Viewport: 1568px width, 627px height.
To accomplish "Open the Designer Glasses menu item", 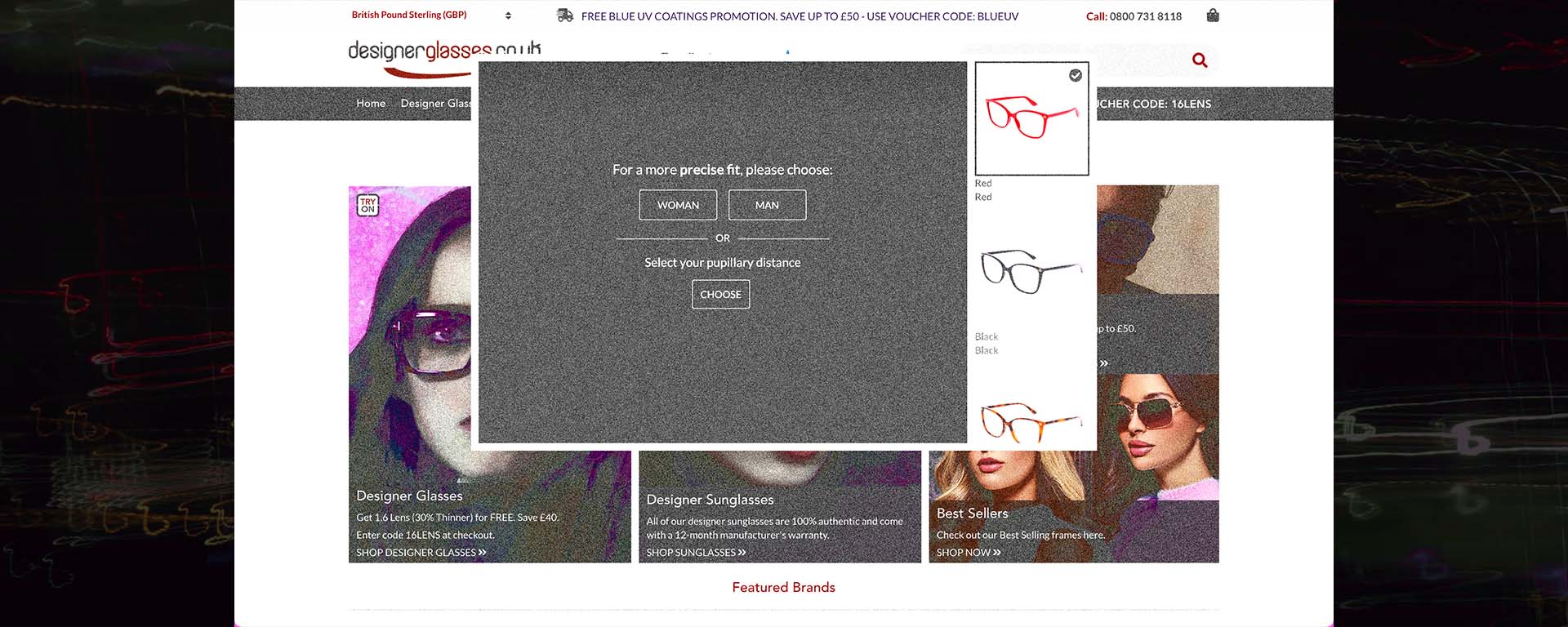I will (x=434, y=104).
